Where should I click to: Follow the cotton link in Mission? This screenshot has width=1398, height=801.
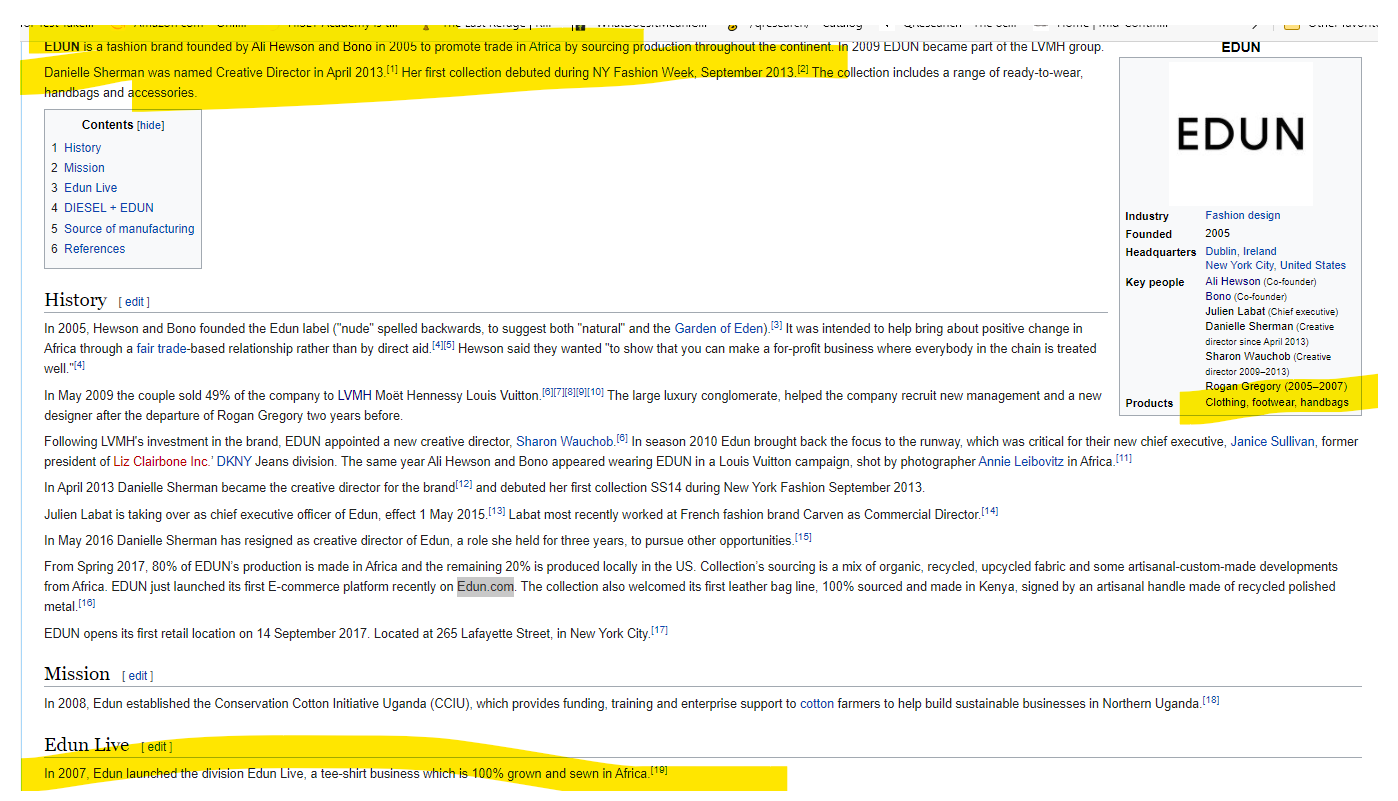pos(817,704)
